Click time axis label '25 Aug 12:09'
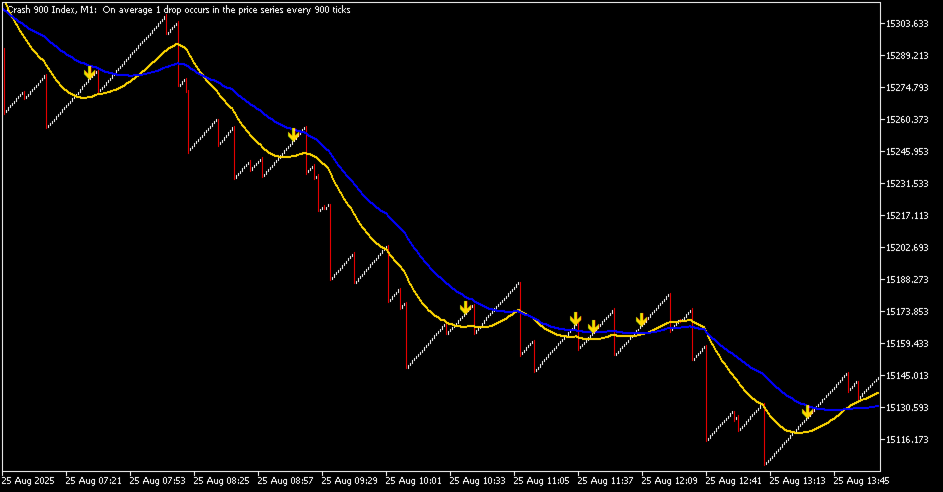 669,481
